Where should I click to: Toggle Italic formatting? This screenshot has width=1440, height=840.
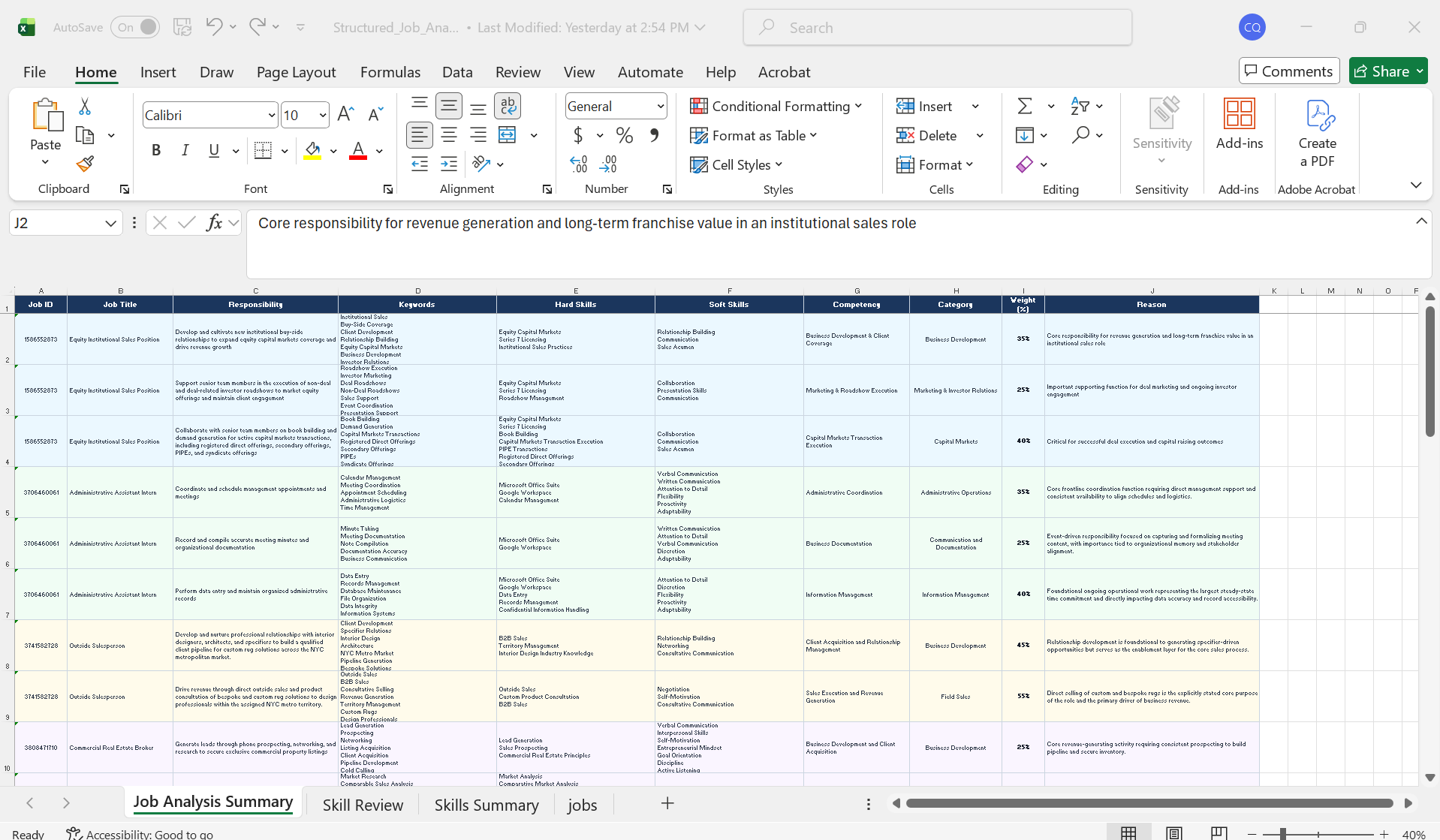pos(185,150)
